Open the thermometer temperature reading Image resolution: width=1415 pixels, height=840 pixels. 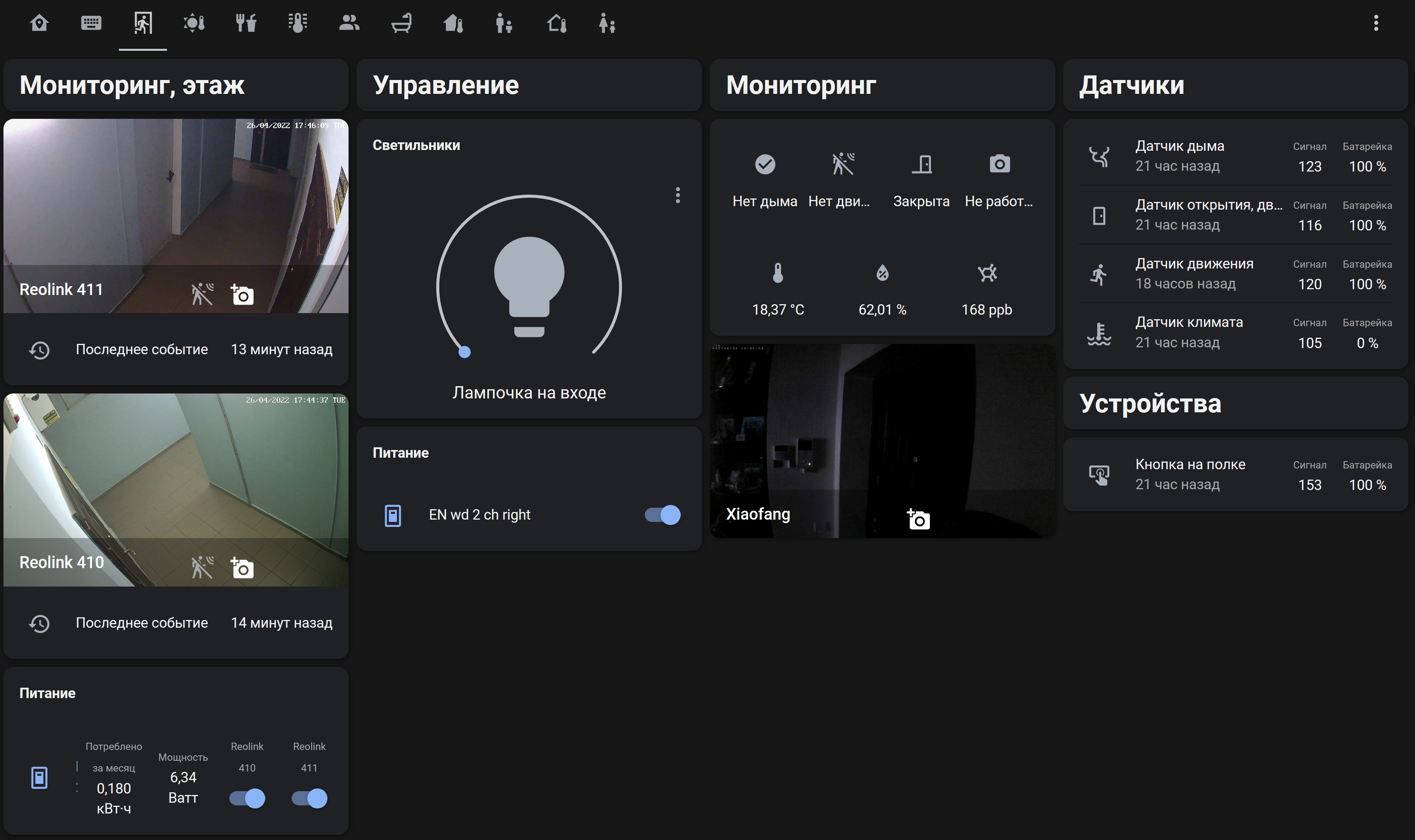(778, 273)
